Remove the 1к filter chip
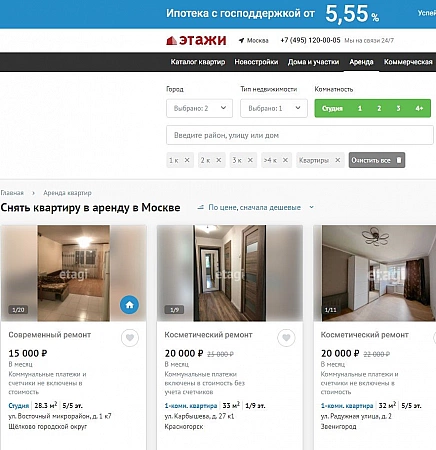Image resolution: width=436 pixels, height=450 pixels. 187,160
